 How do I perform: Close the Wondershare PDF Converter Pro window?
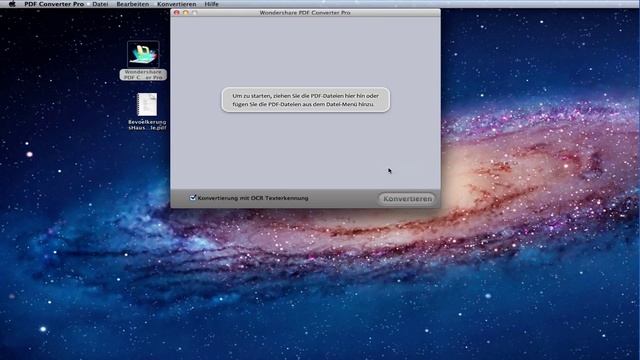pyautogui.click(x=177, y=13)
